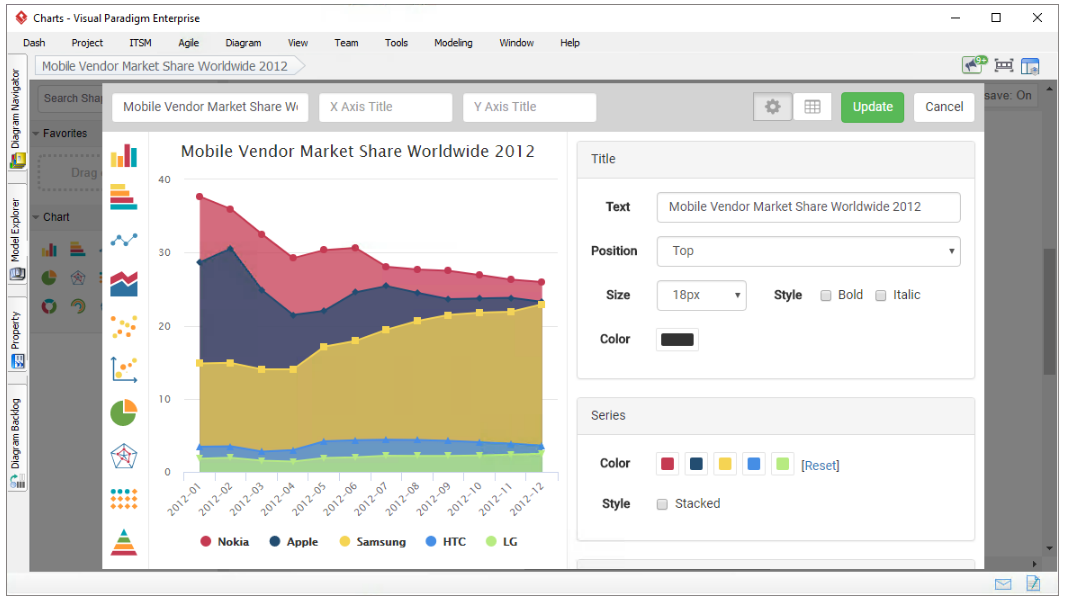Click the green series color swatch
Screen dimensions: 1066x605
click(x=783, y=464)
